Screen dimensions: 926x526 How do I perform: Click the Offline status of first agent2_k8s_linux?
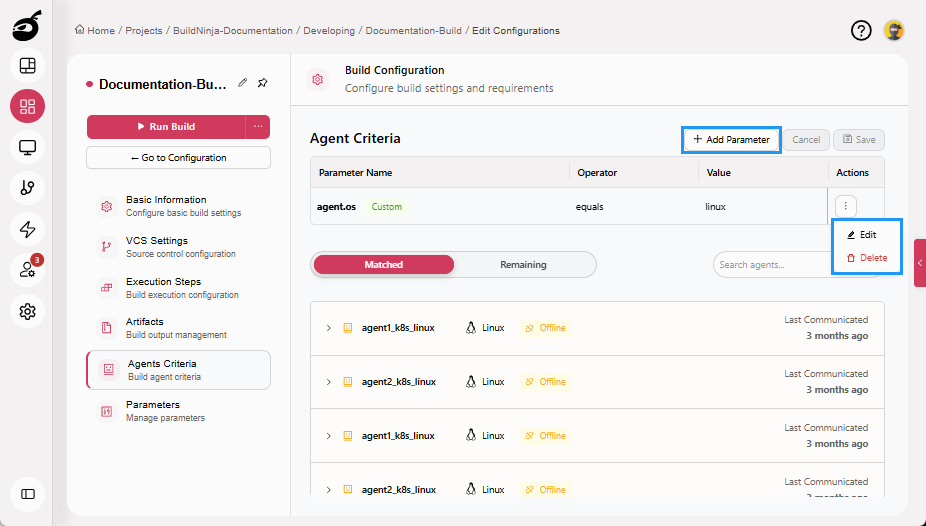point(545,382)
